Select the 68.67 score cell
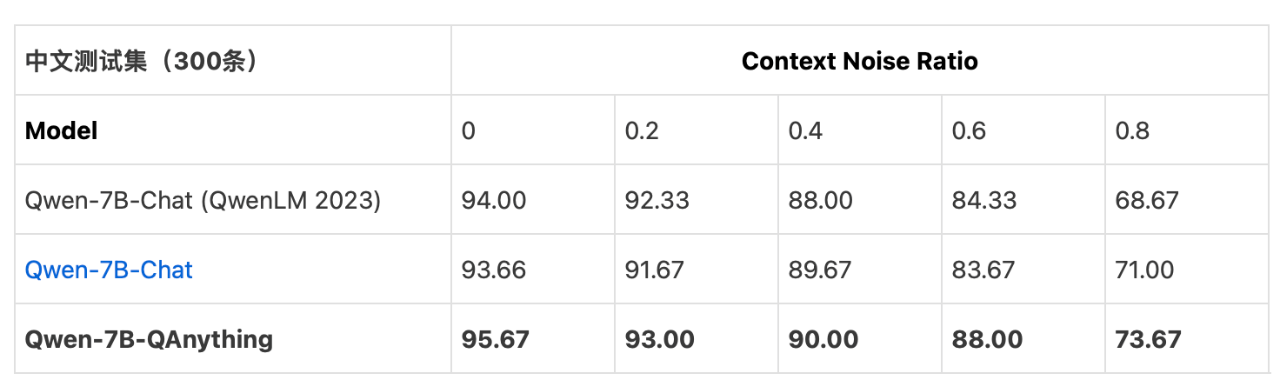Screen dimensions: 1280x386 (x=1147, y=201)
